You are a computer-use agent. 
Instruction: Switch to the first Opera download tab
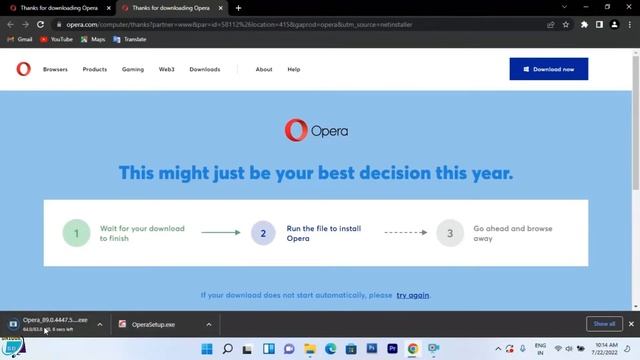click(59, 8)
